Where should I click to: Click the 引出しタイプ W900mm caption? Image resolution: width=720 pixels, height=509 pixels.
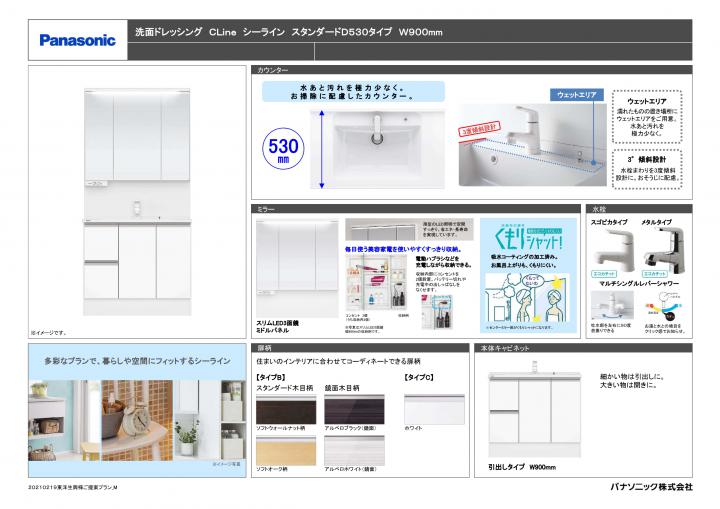522,467
